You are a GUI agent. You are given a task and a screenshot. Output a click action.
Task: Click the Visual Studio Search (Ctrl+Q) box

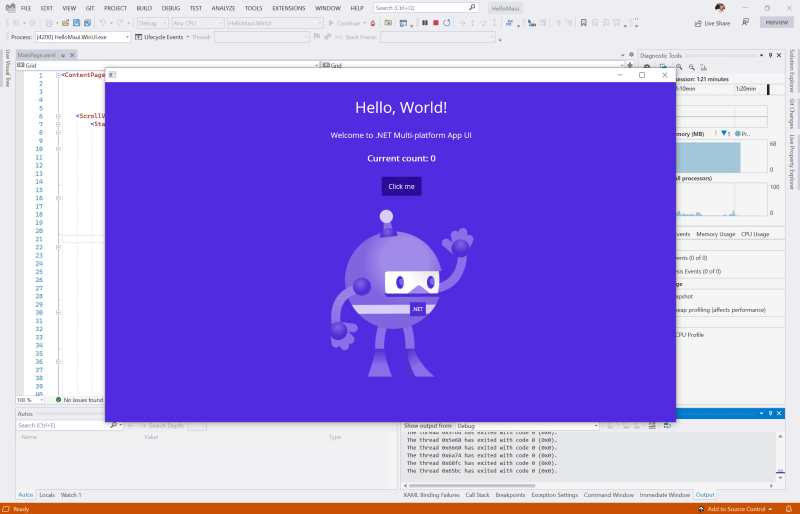coord(426,8)
